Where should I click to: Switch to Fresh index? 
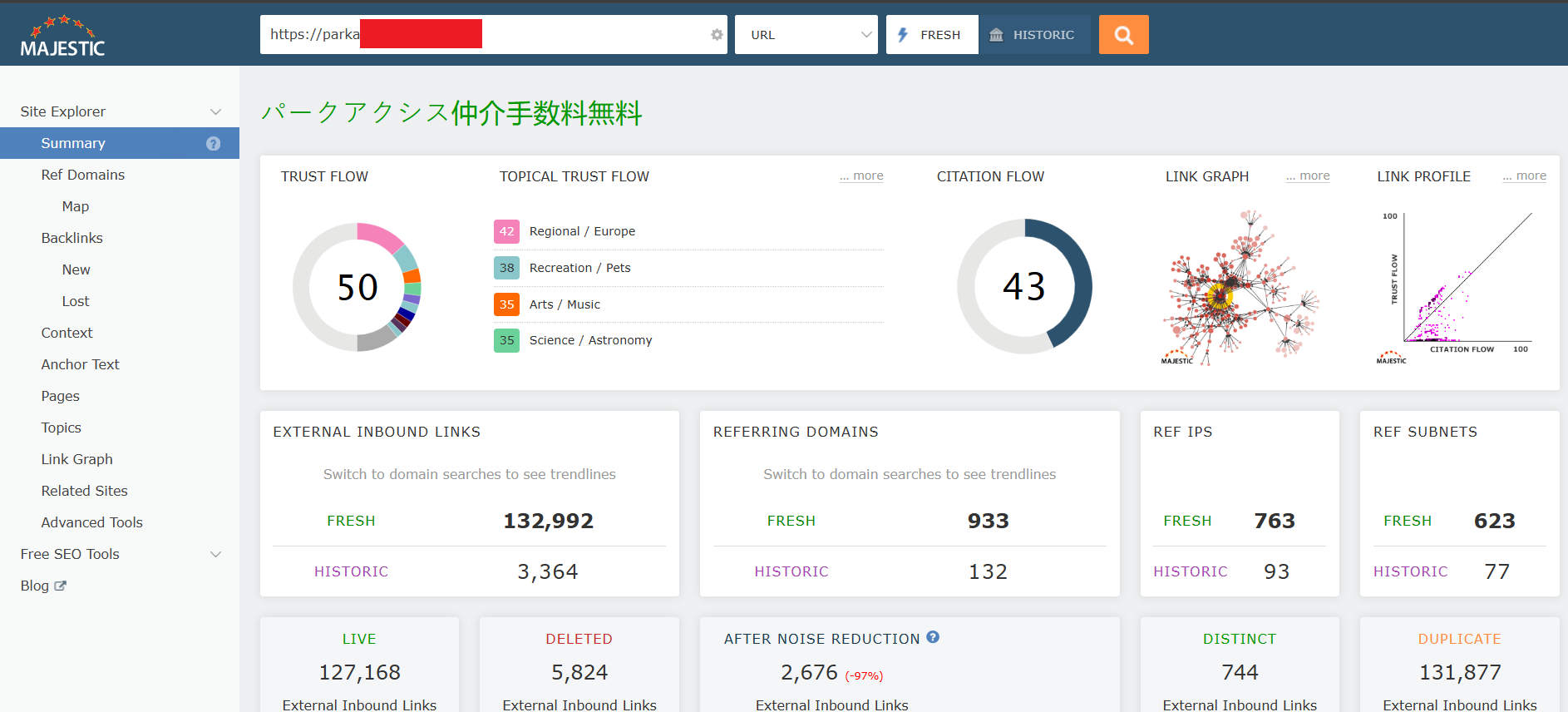pos(931,35)
